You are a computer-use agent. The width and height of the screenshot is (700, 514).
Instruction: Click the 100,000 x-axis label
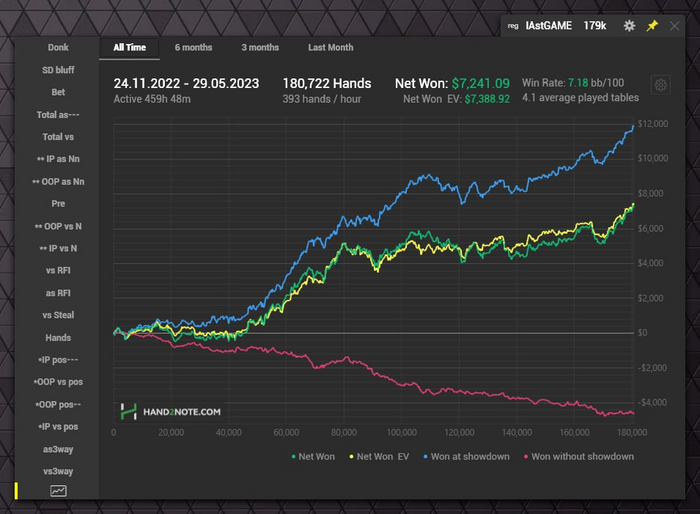[x=402, y=432]
